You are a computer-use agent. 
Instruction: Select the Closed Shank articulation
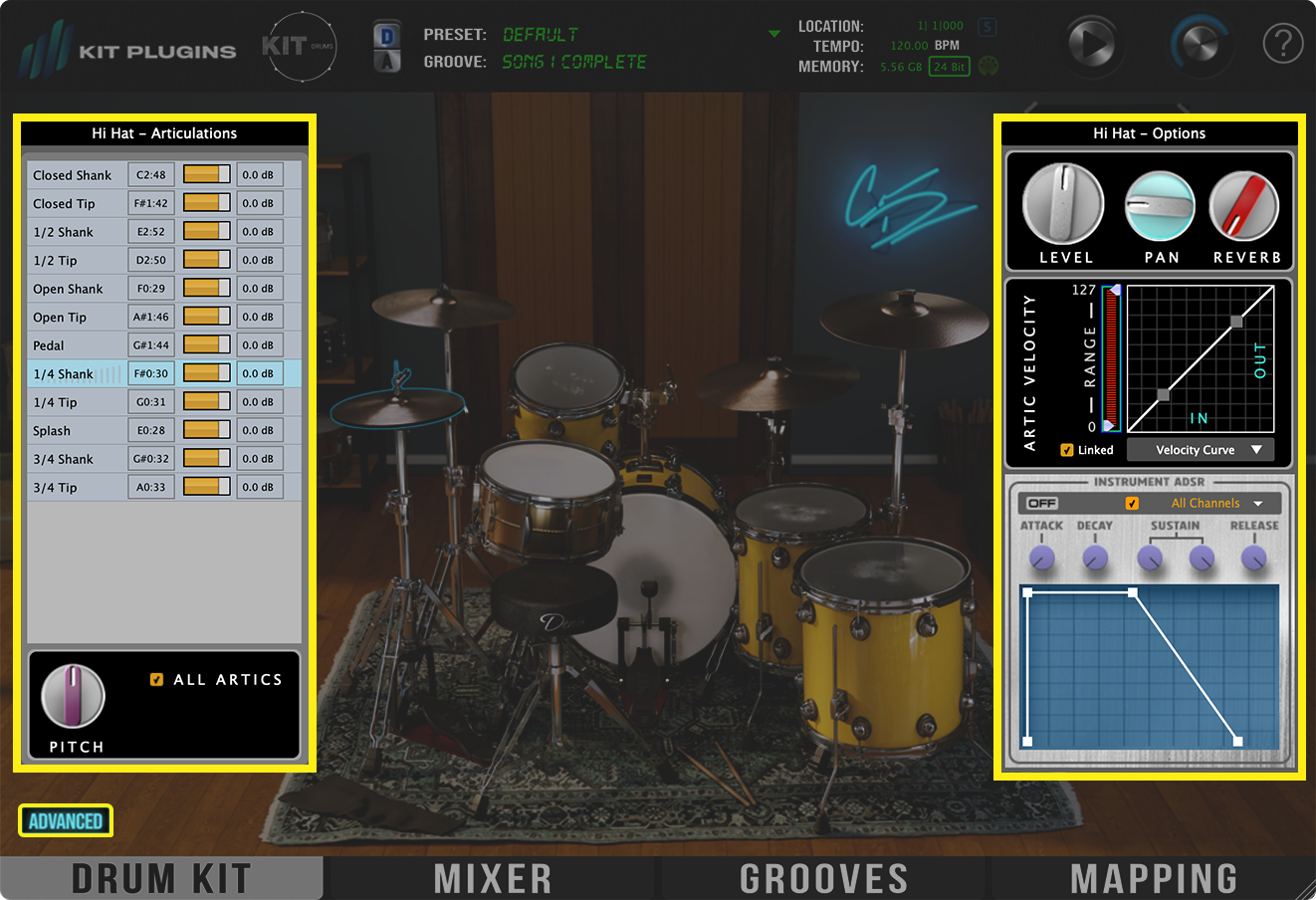pyautogui.click(x=73, y=175)
